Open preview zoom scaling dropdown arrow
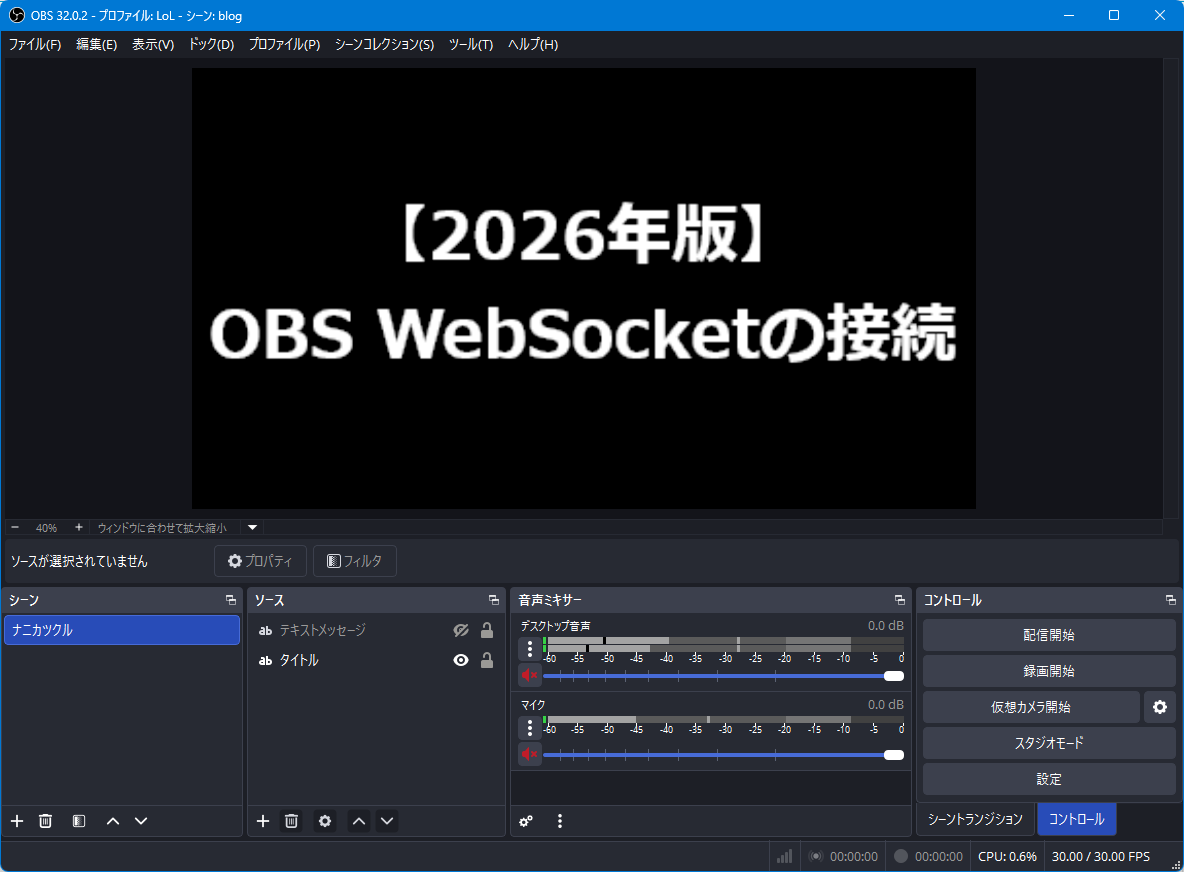This screenshot has height=872, width=1184. coord(252,527)
